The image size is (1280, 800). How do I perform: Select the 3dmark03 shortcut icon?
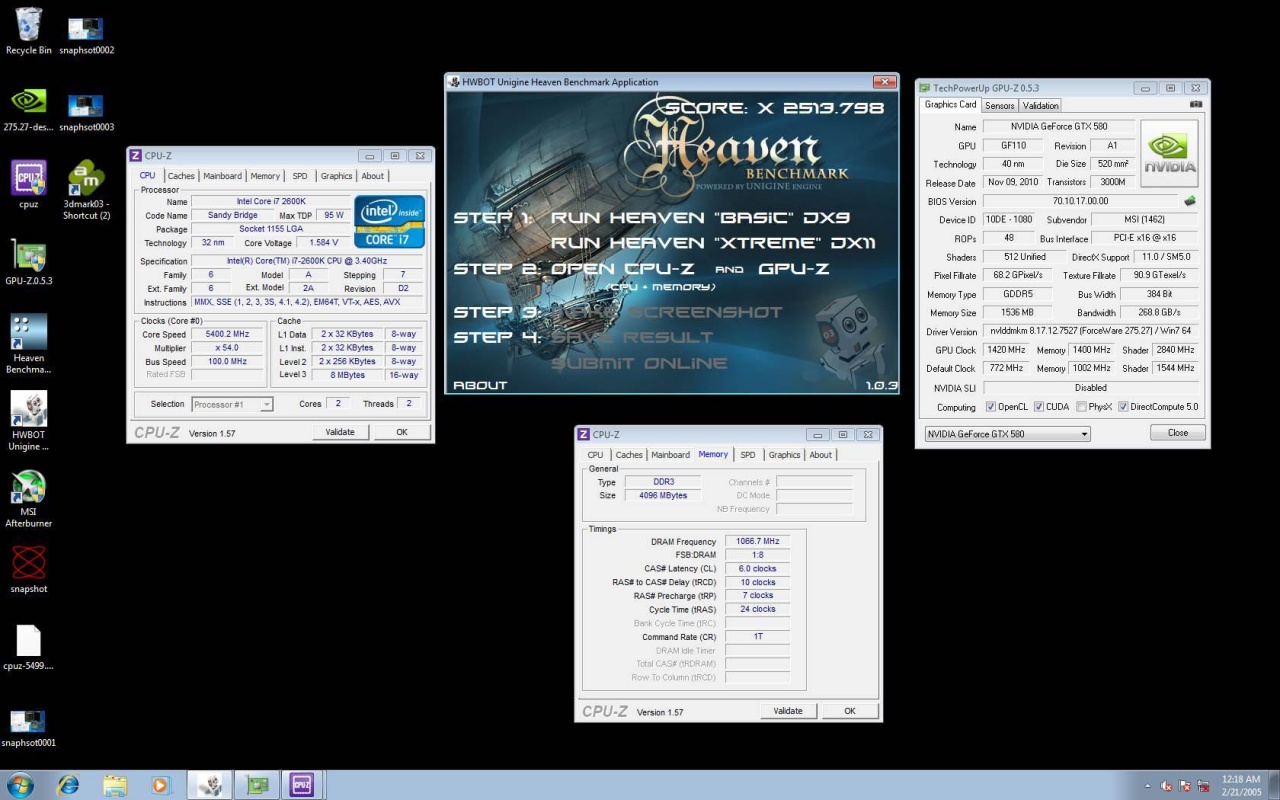(87, 179)
